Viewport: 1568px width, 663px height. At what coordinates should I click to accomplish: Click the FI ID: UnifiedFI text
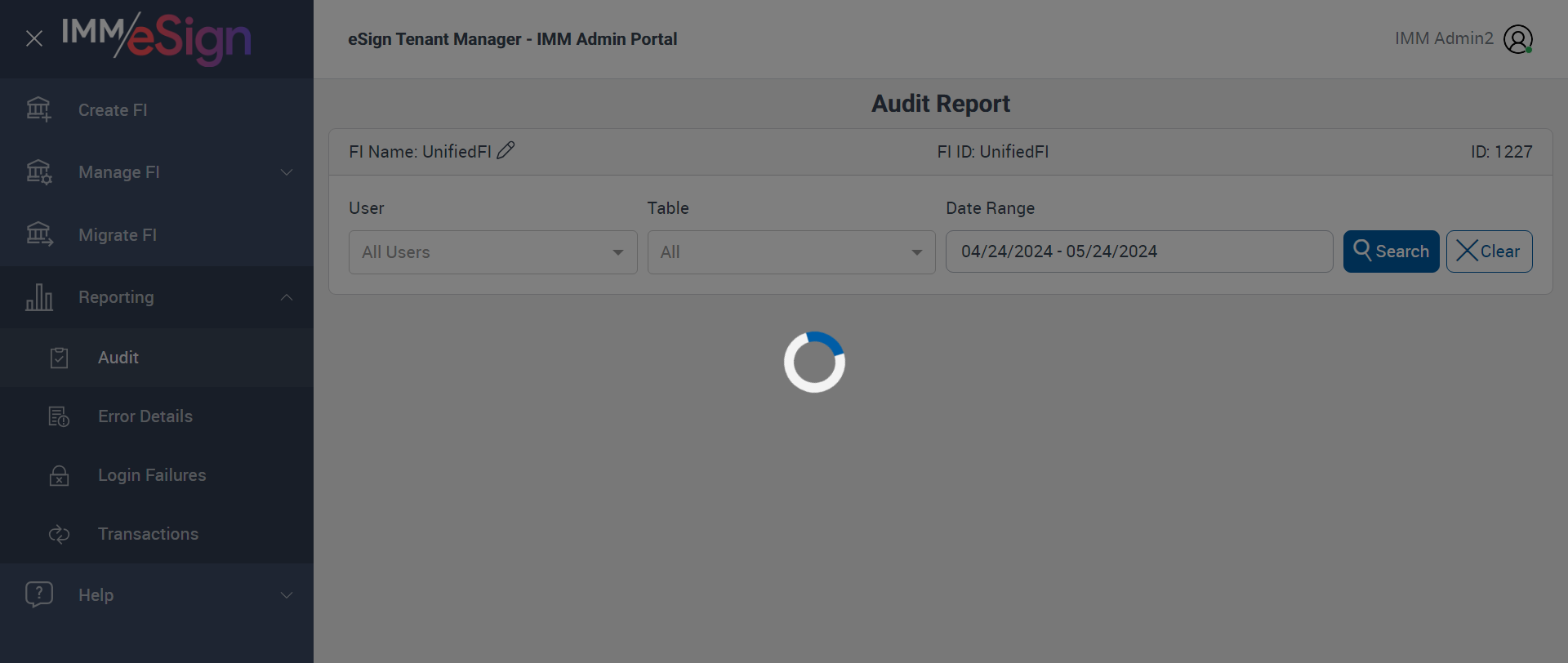point(993,152)
